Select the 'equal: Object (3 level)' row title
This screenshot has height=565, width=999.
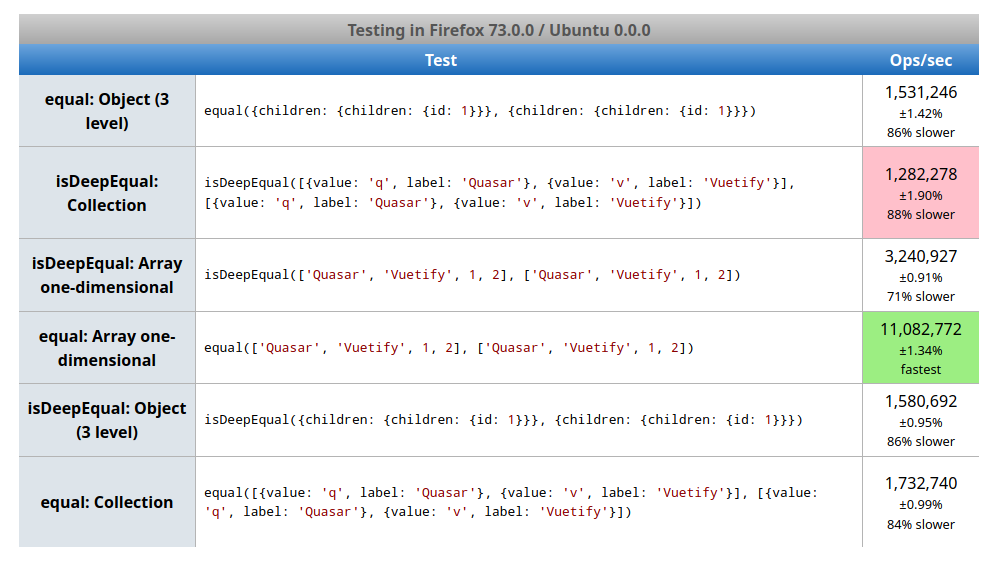click(x=107, y=111)
